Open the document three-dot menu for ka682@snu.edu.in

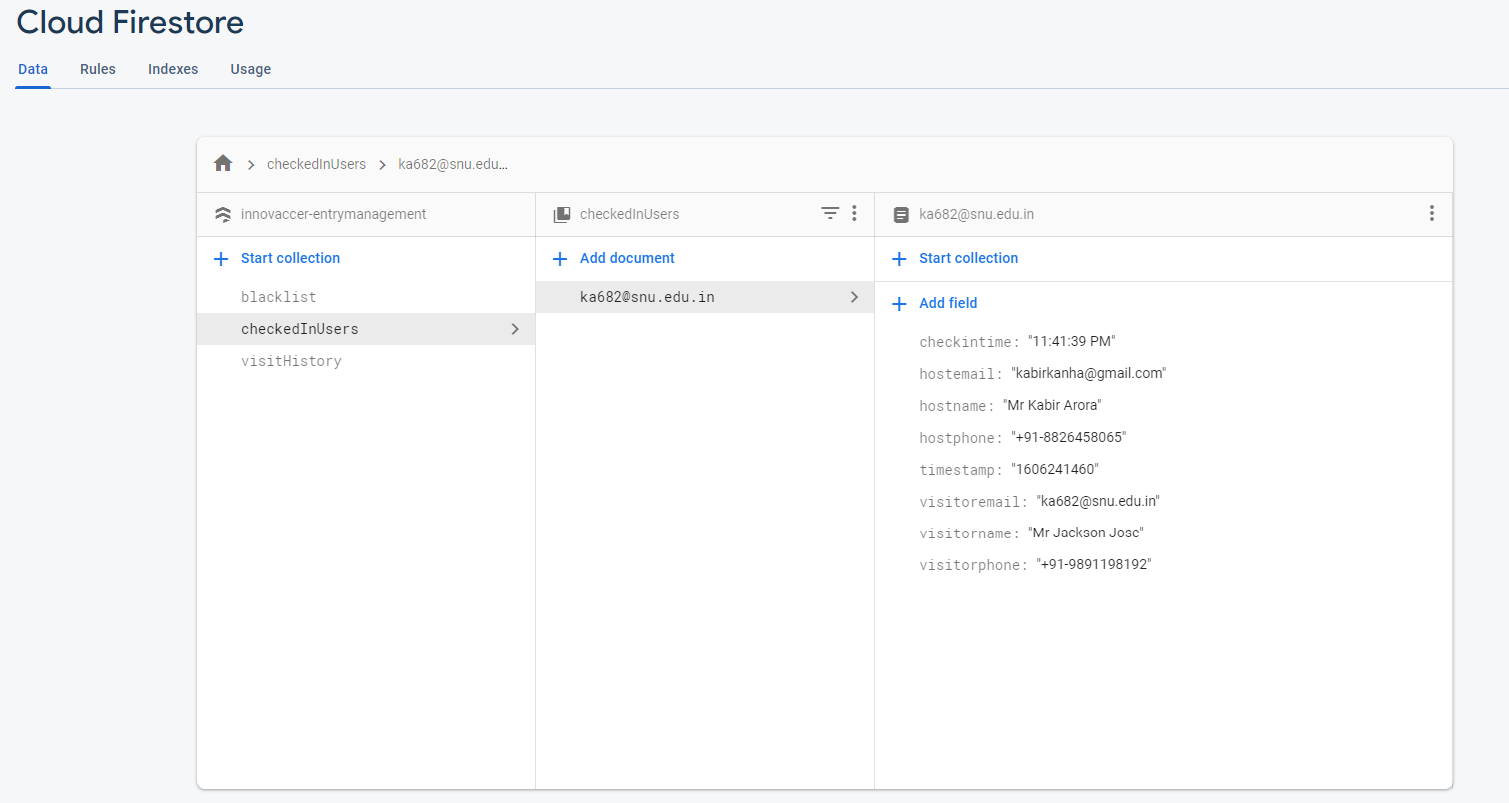(1432, 213)
